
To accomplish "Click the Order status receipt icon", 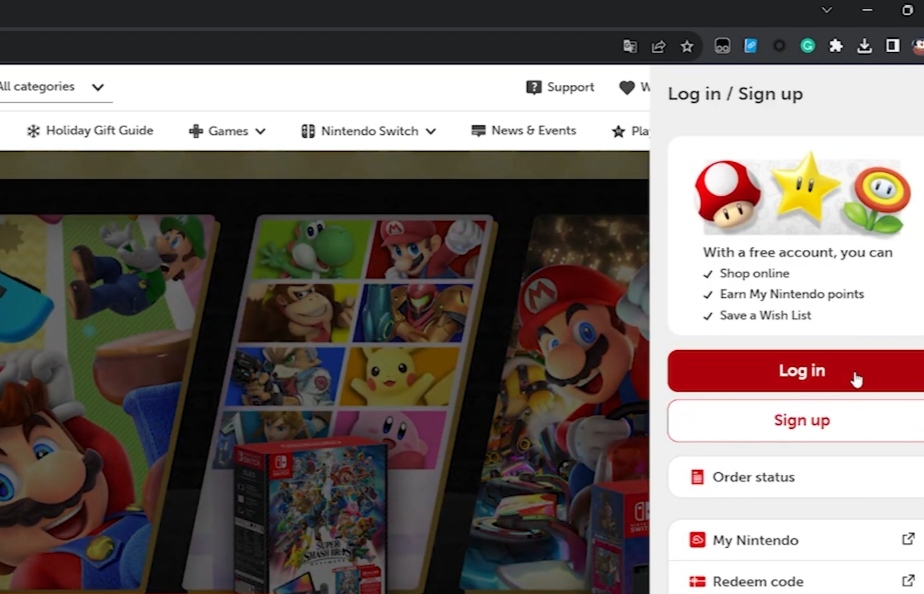I will (x=697, y=477).
